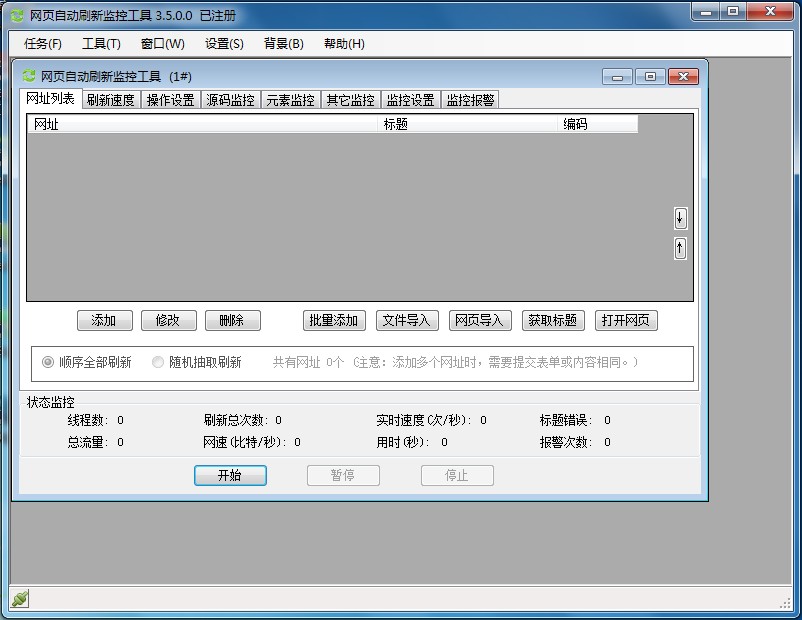Click the 状态监控 group label
Screen dimensions: 802x620
[51, 402]
